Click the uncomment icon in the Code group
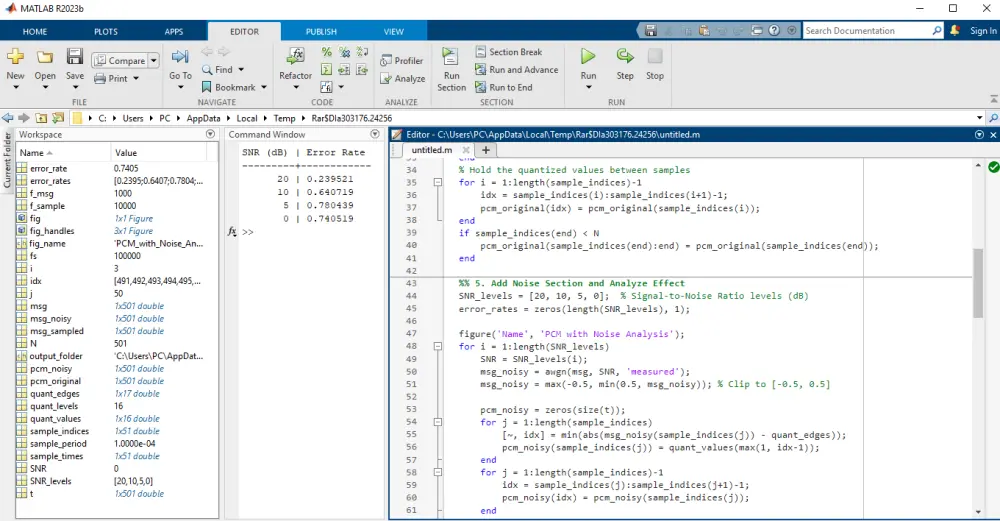Screen dimensions: 1000x521 click(344, 52)
